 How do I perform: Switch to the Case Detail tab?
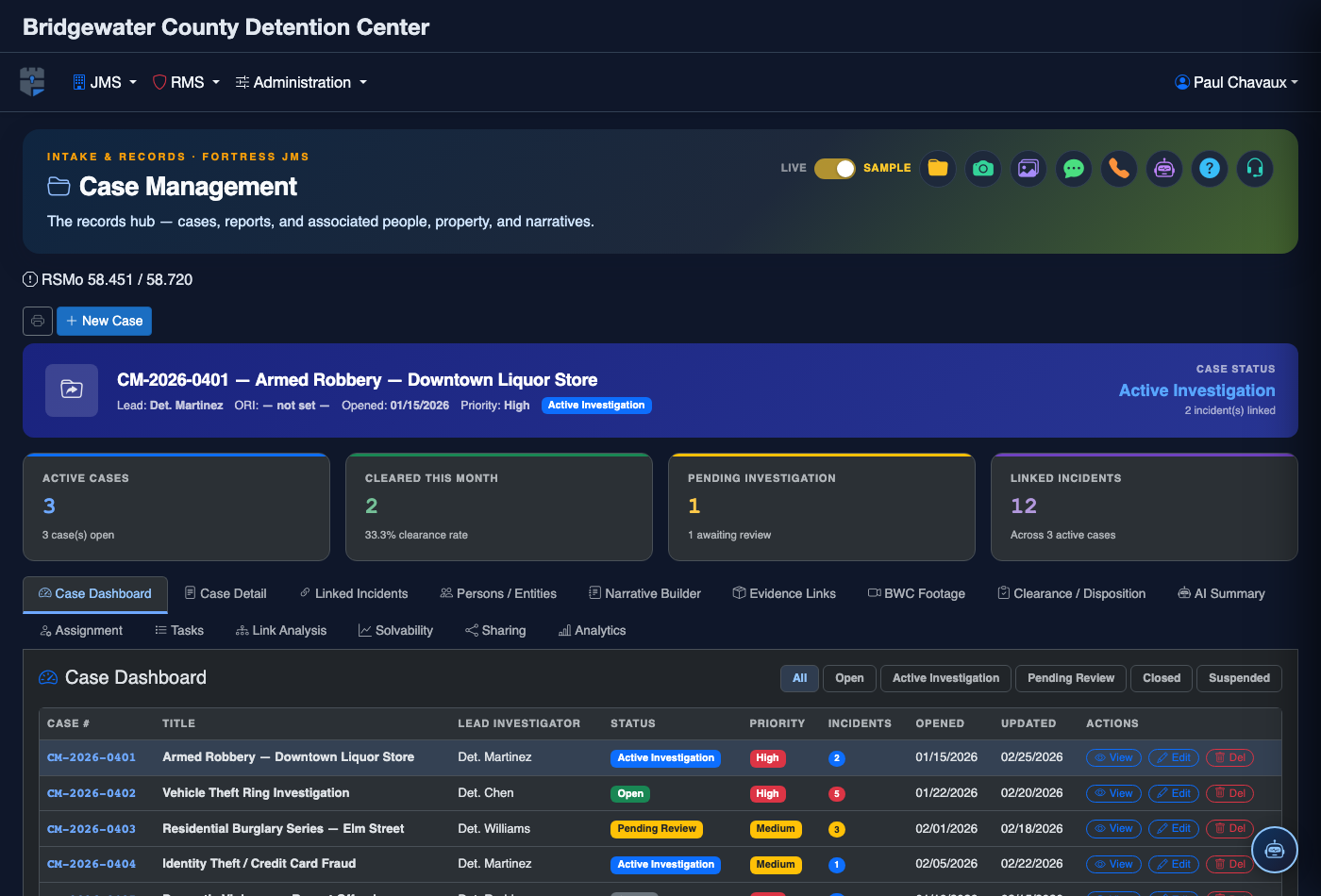tap(226, 594)
